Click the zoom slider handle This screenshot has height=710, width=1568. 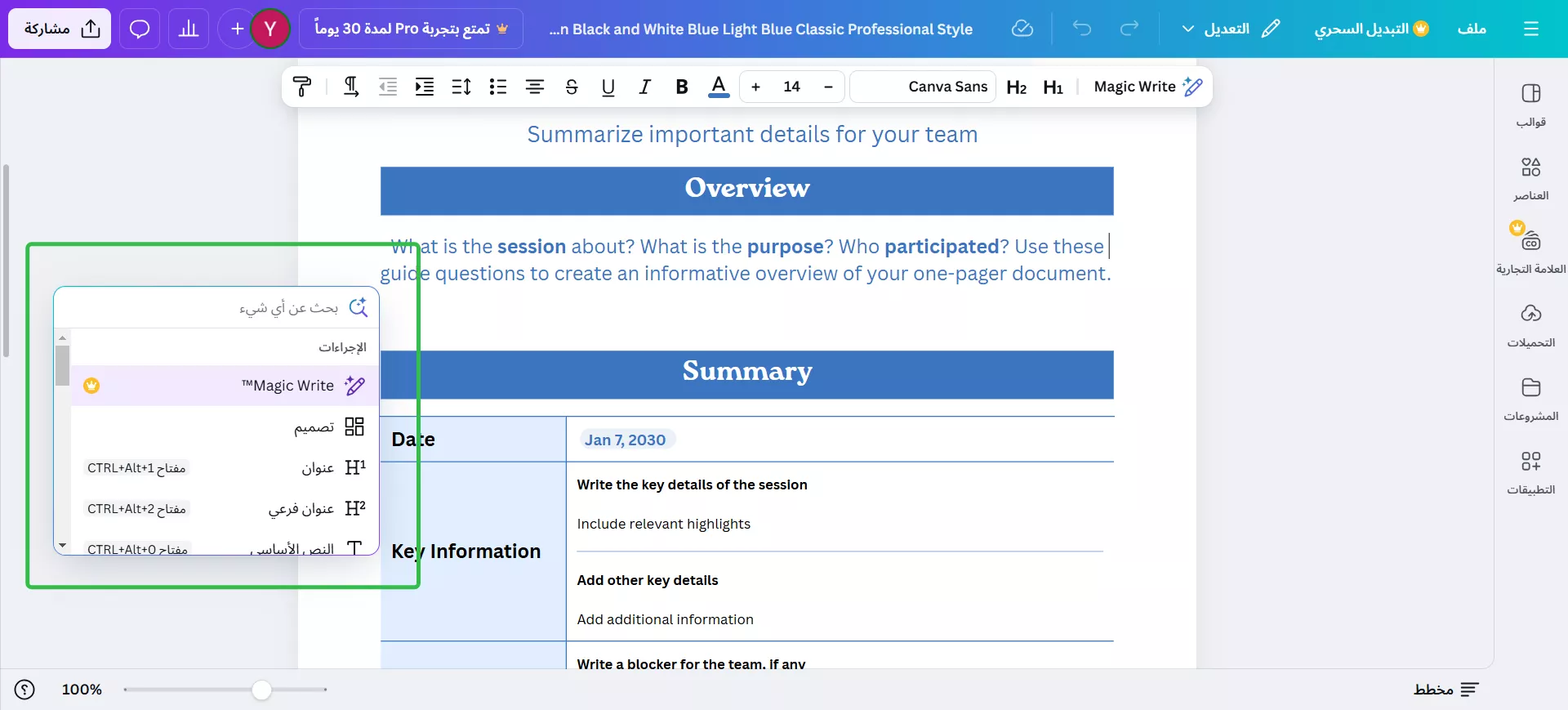point(261,690)
